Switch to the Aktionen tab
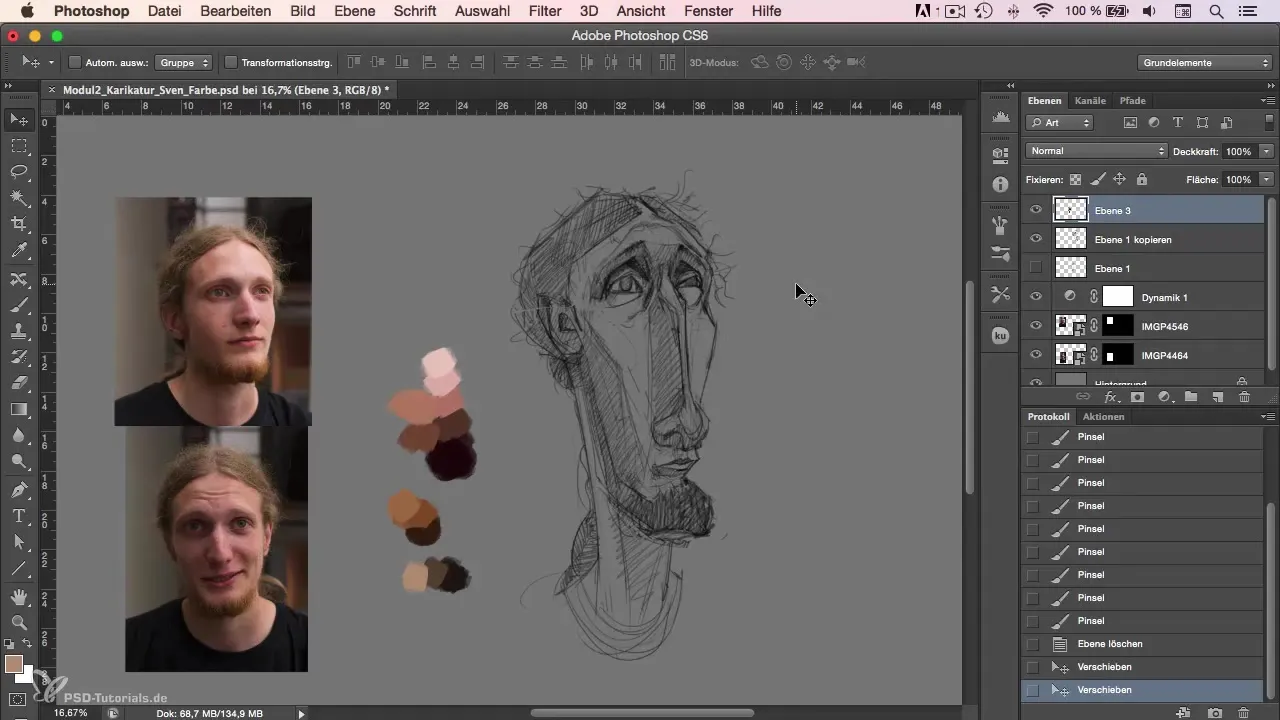Viewport: 1280px width, 720px height. pos(1103,417)
